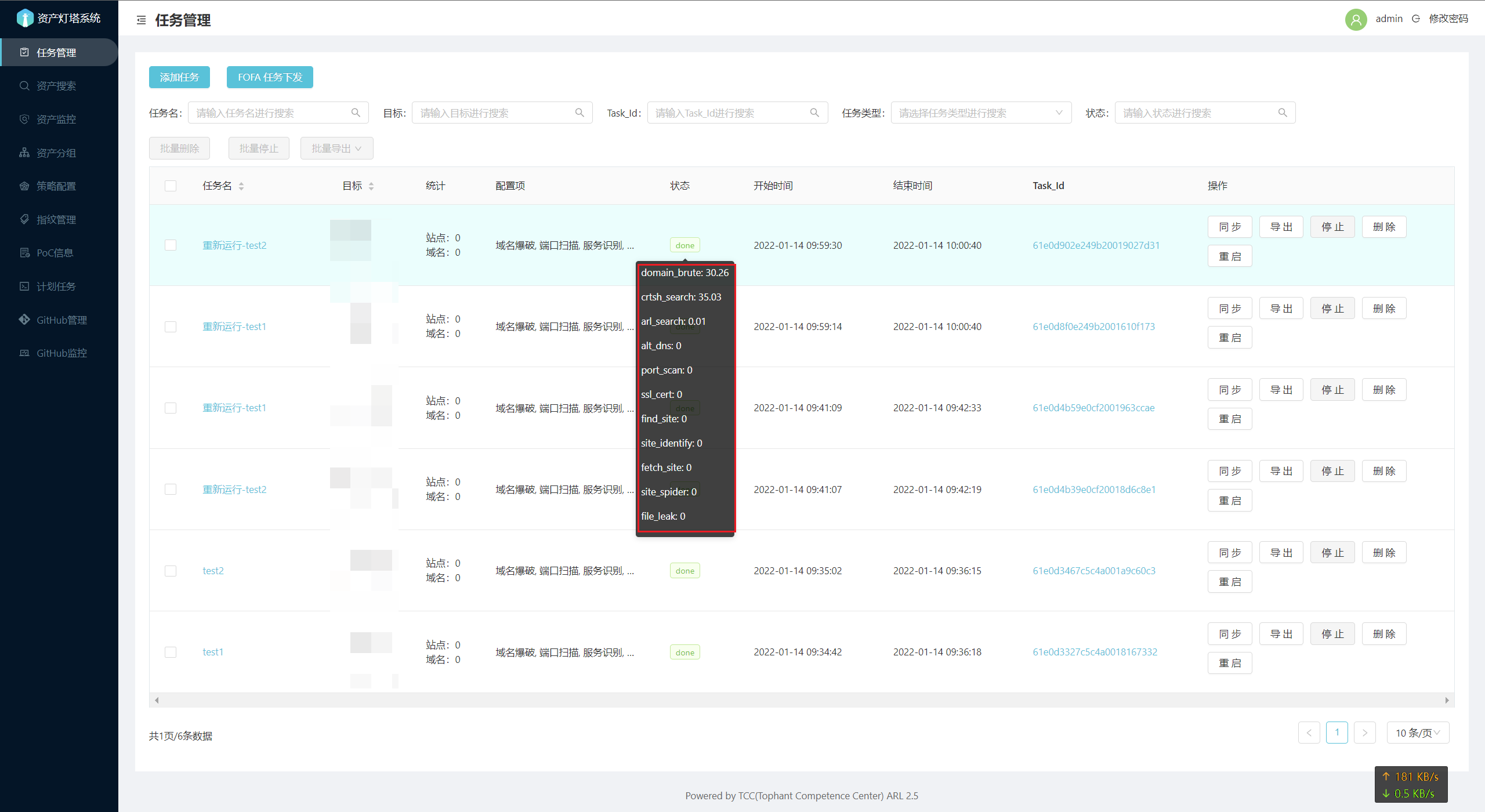Click the search icon in 目标 field

(x=579, y=113)
